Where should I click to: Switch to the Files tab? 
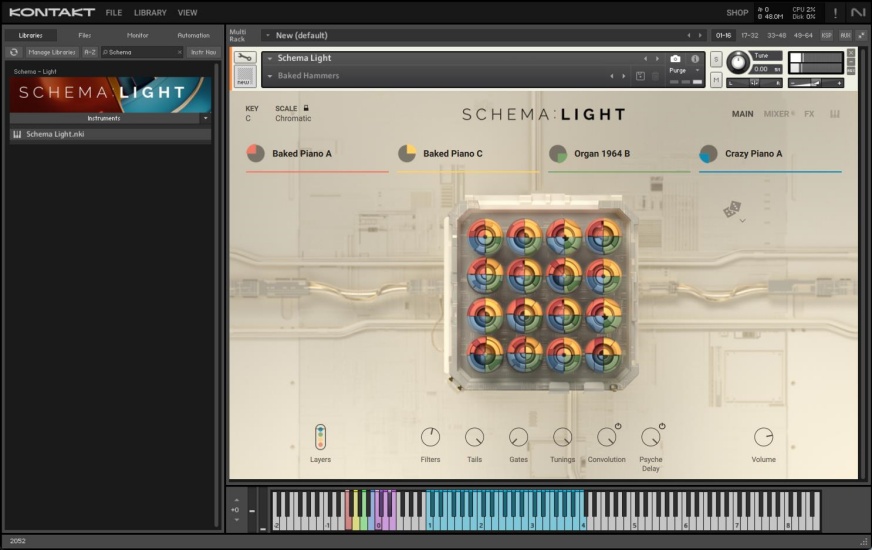point(85,35)
